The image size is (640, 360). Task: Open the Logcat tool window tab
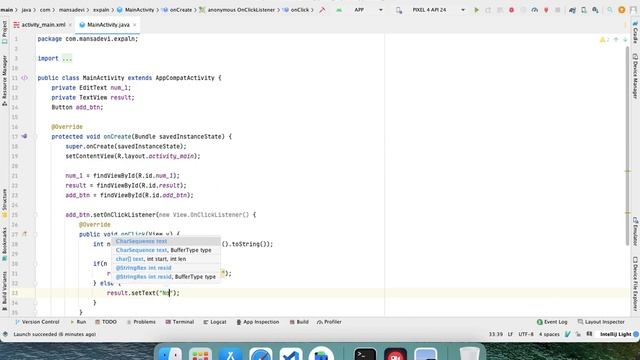[x=215, y=322]
